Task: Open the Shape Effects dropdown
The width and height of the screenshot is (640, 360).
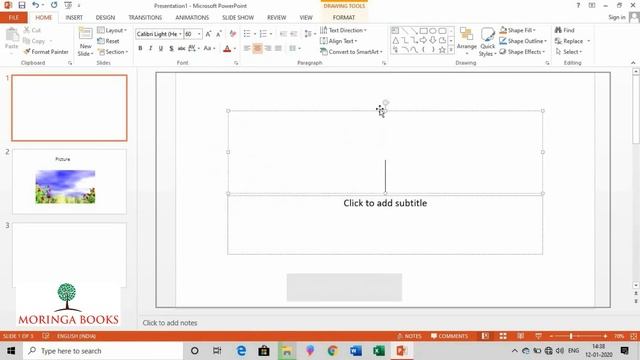Action: 522,52
